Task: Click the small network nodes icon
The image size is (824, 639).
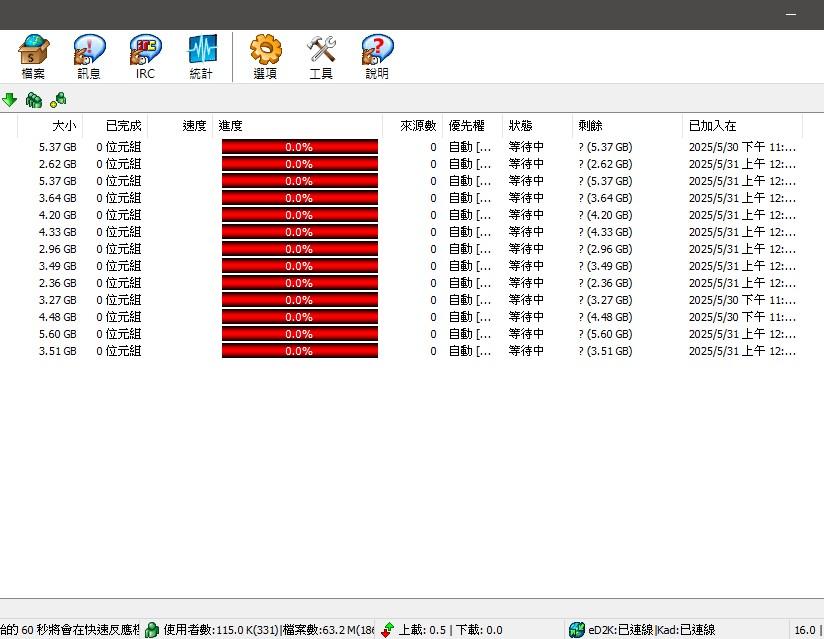Action: coord(58,99)
